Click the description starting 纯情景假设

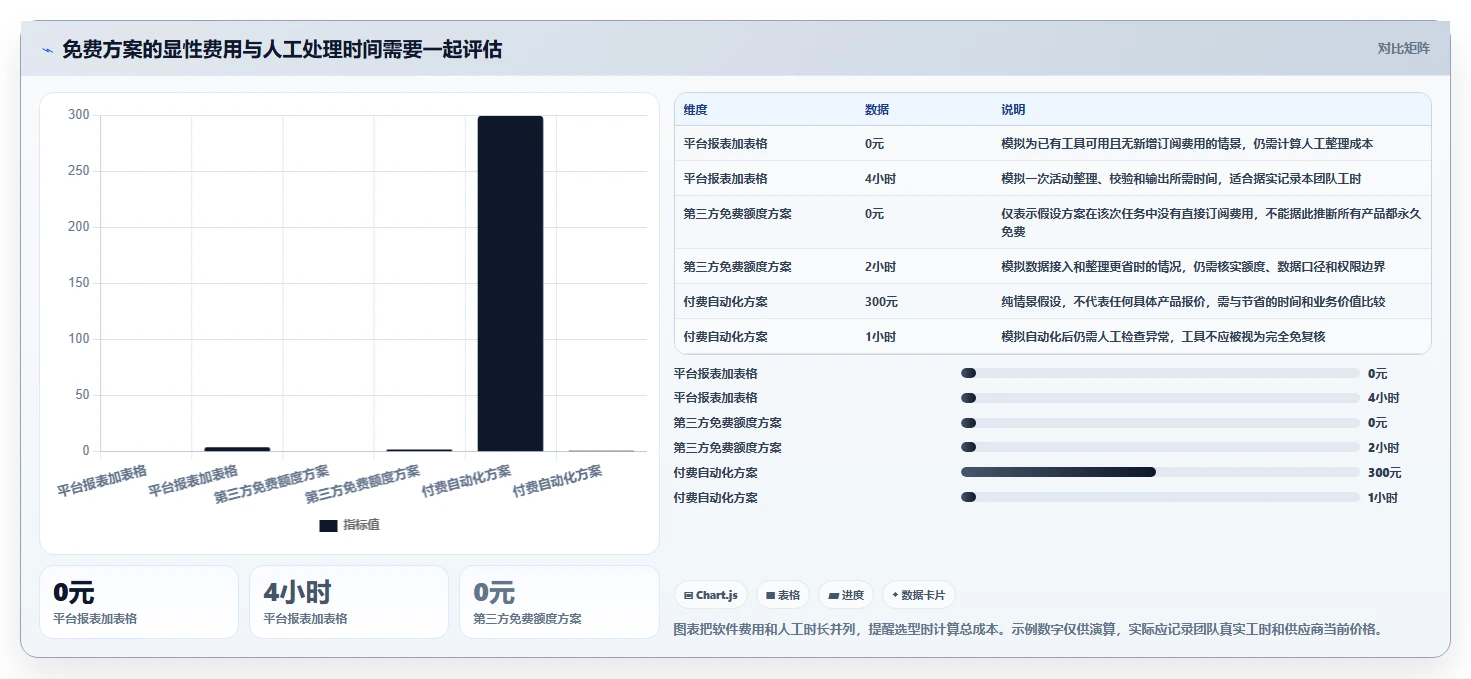1193,302
